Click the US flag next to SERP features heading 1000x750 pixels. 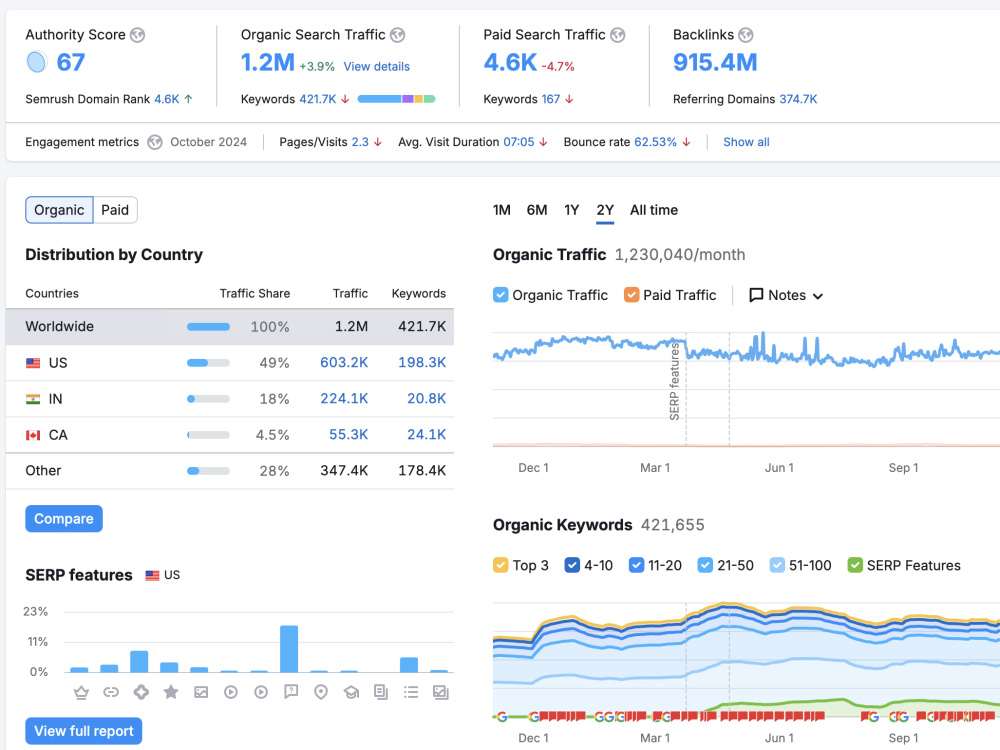(x=152, y=575)
